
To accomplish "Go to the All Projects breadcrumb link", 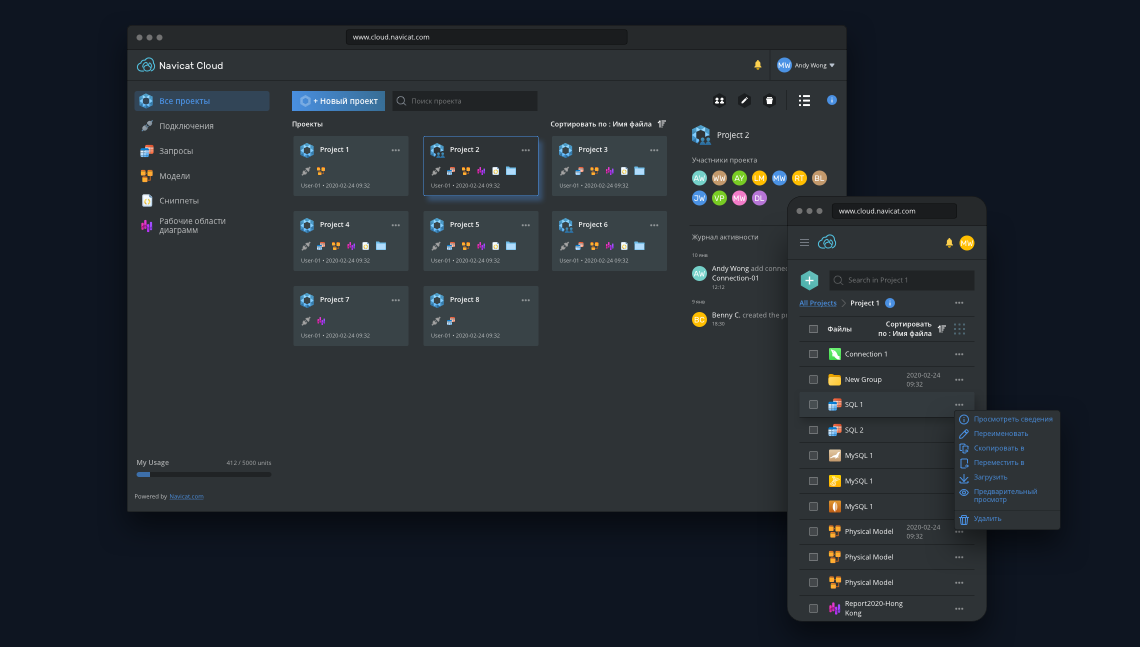I will click(818, 303).
